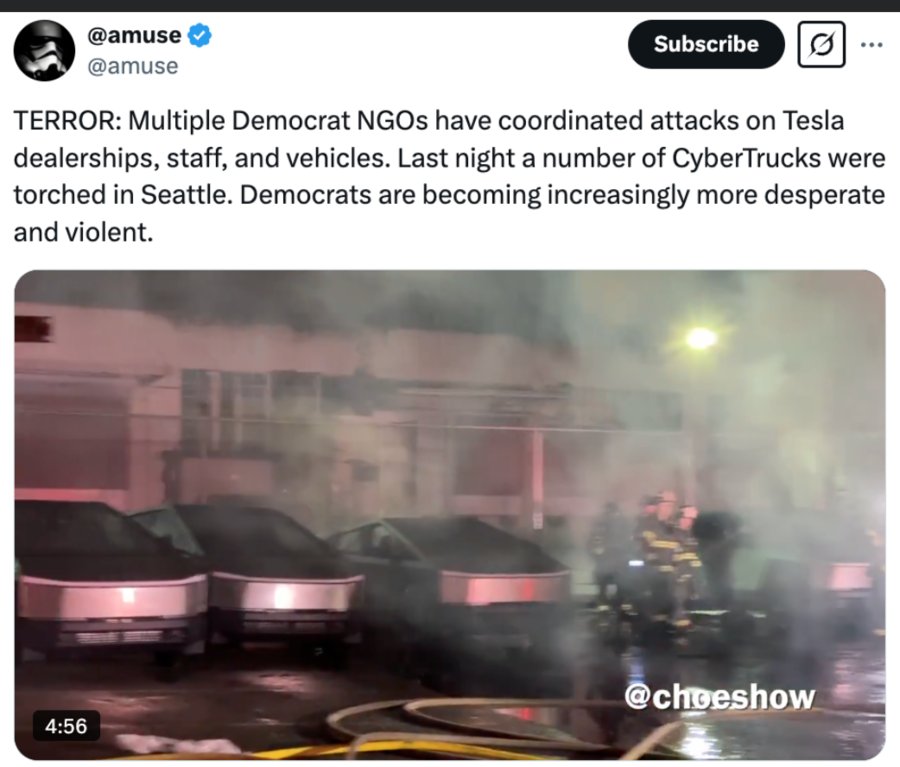900x767 pixels.
Task: Click the Subscribe button
Action: point(706,44)
